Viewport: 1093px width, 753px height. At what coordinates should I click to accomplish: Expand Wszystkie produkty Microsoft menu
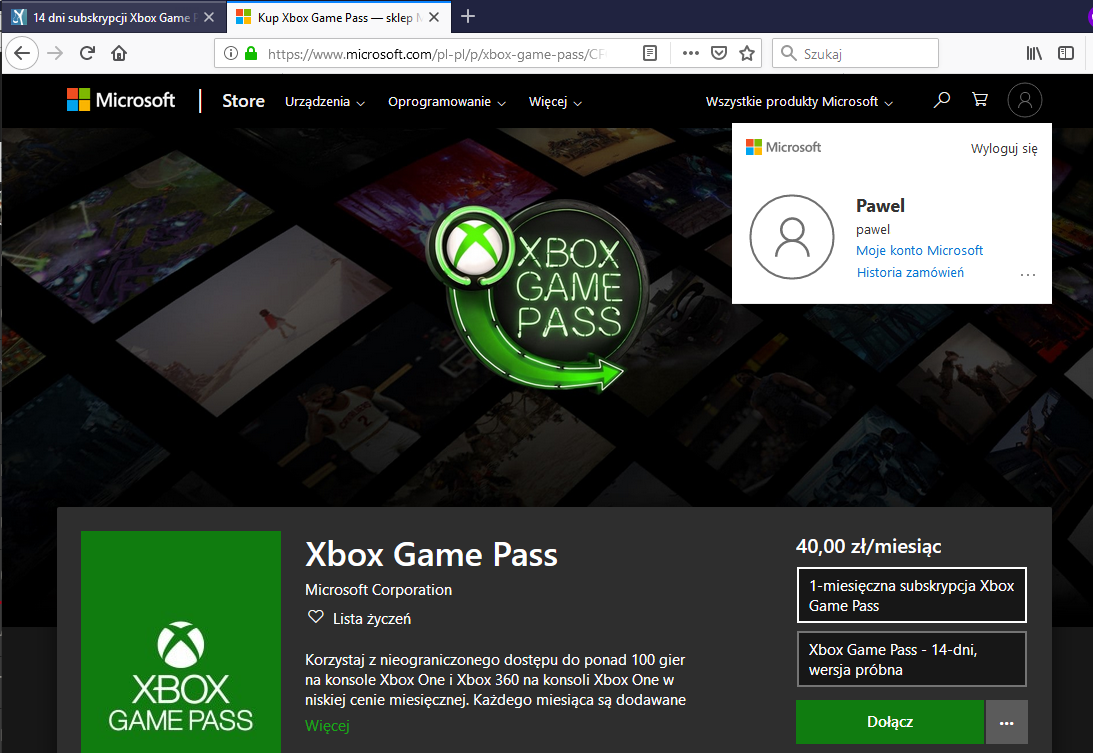[799, 102]
